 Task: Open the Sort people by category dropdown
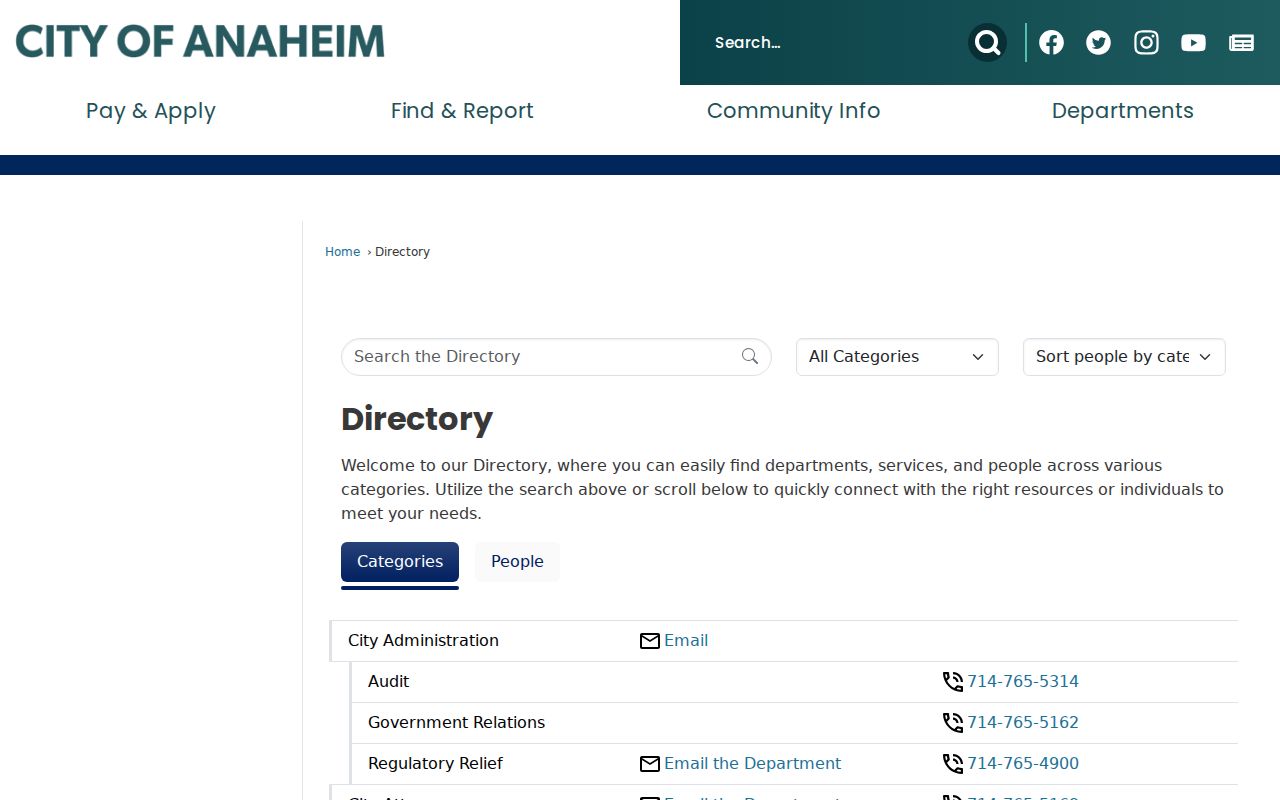tap(1124, 357)
